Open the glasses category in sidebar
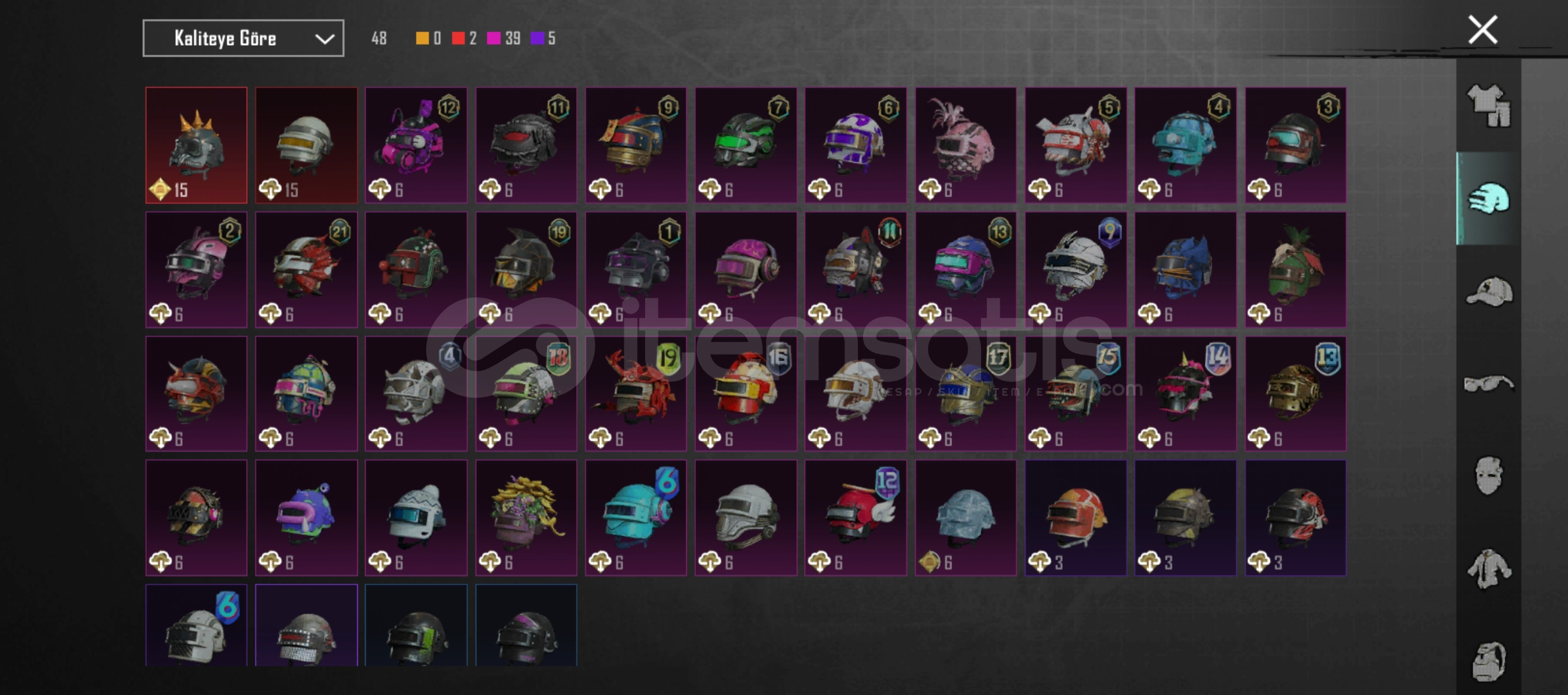Viewport: 1568px width, 695px height. point(1488,384)
